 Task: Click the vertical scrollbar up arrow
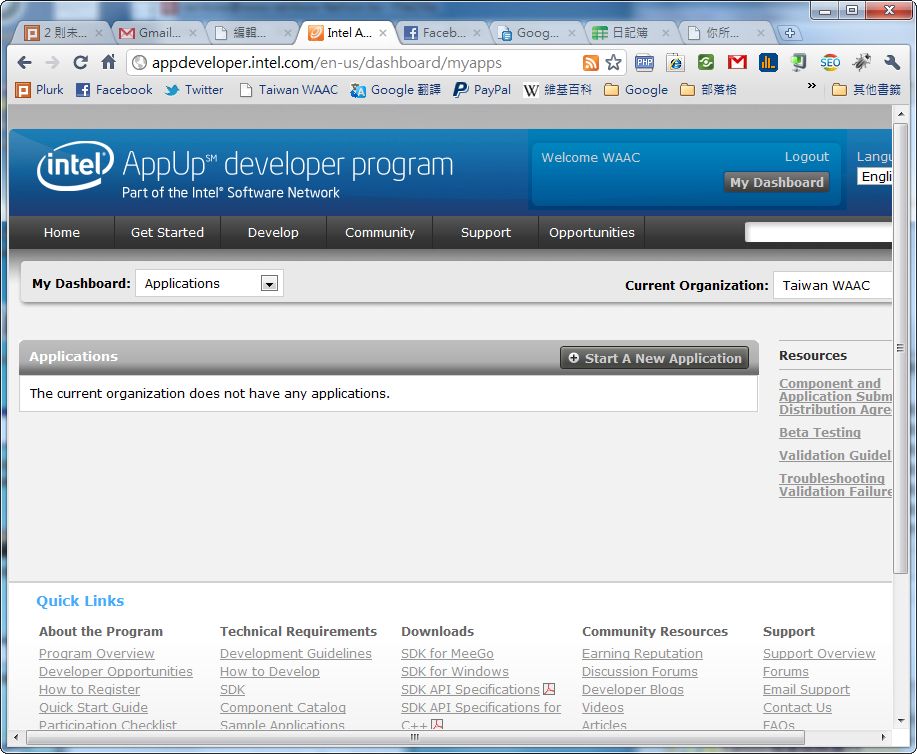point(901,114)
